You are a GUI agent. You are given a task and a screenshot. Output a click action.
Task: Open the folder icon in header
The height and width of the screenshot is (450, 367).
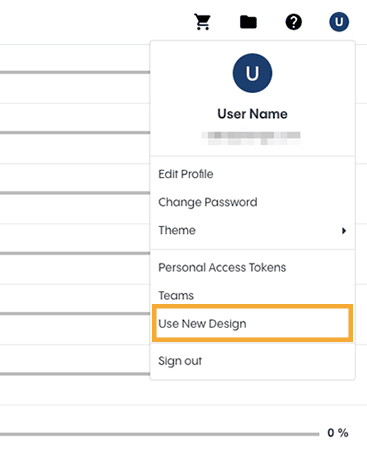coord(248,22)
